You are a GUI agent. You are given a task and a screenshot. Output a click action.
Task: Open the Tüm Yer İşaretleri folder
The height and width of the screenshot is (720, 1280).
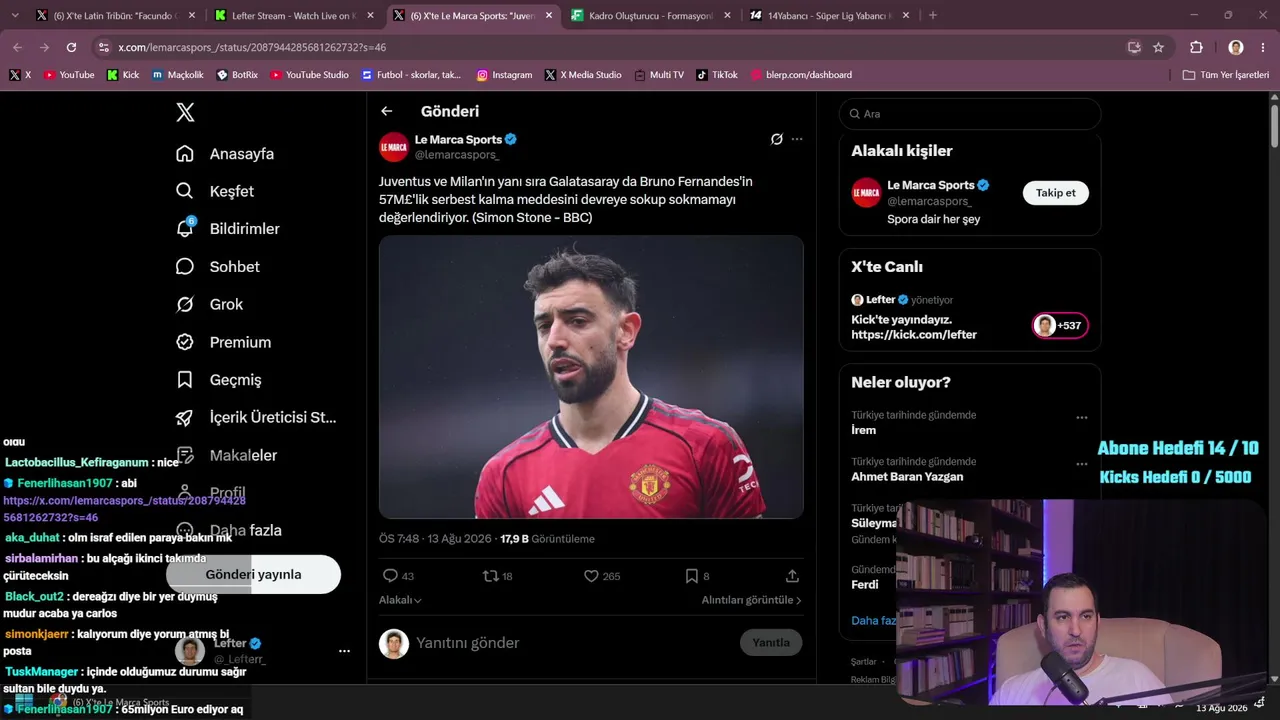[1225, 75]
